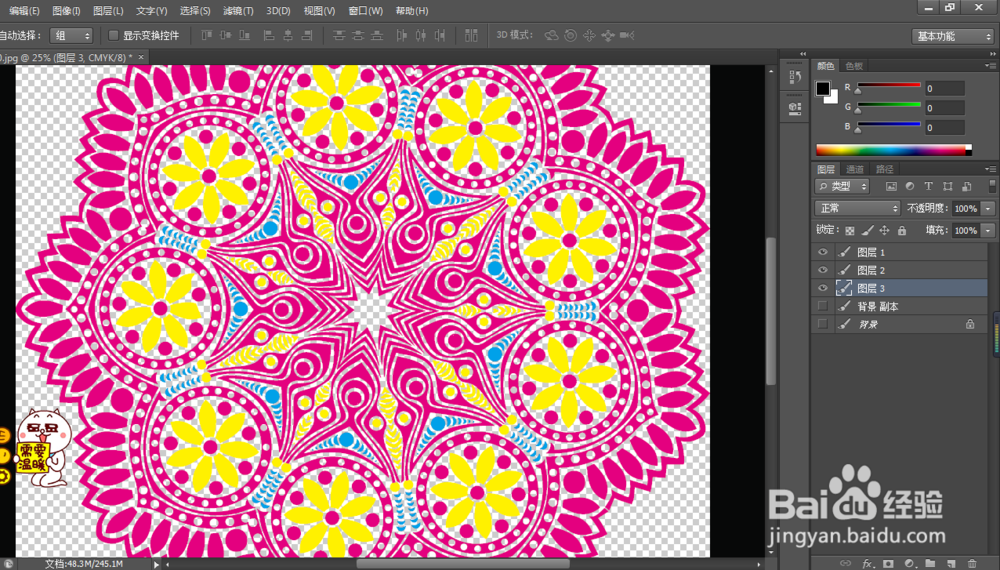This screenshot has height=570, width=1000.
Task: Open the 填充 fill arrow dropdown
Action: [x=988, y=230]
